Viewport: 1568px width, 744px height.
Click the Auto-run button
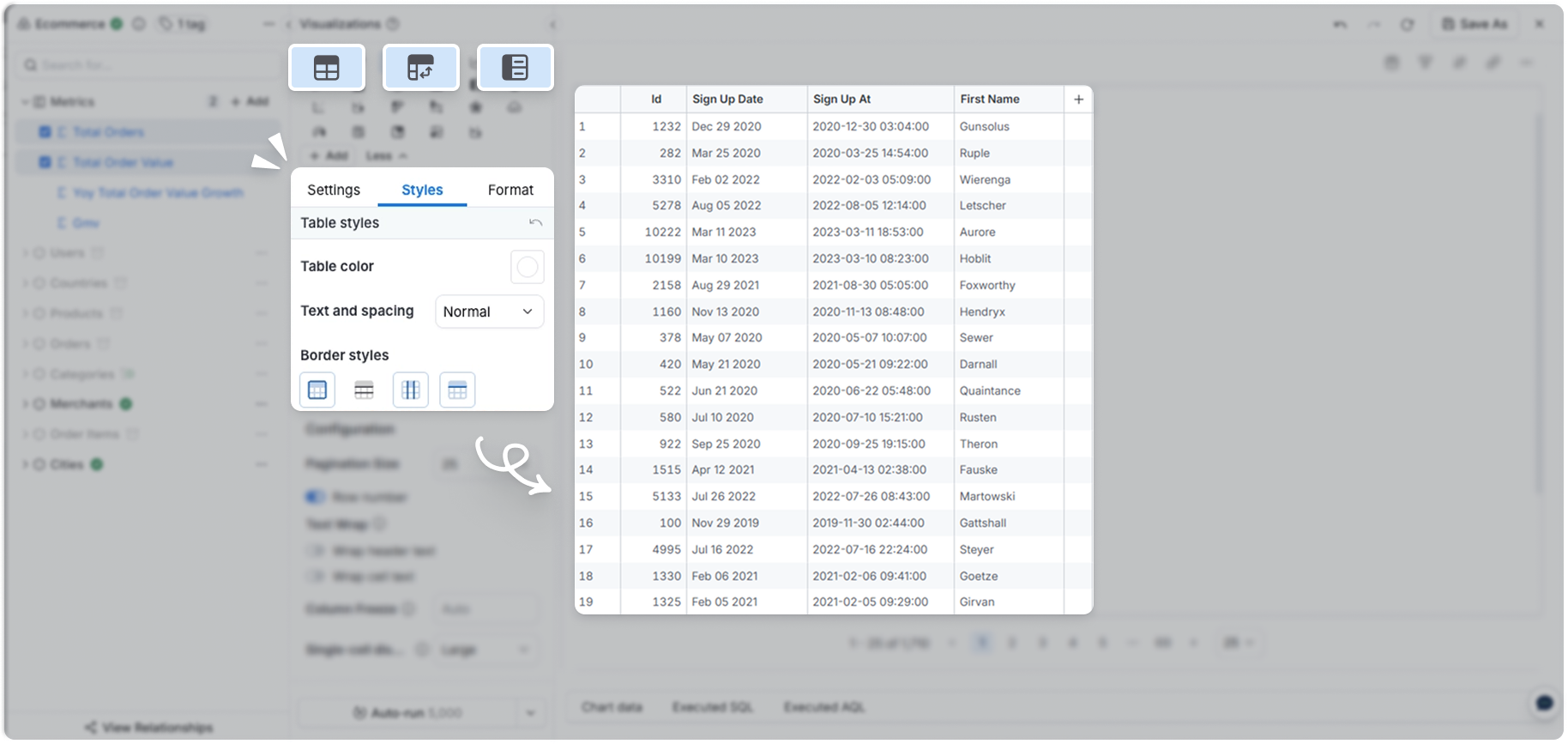click(x=407, y=713)
